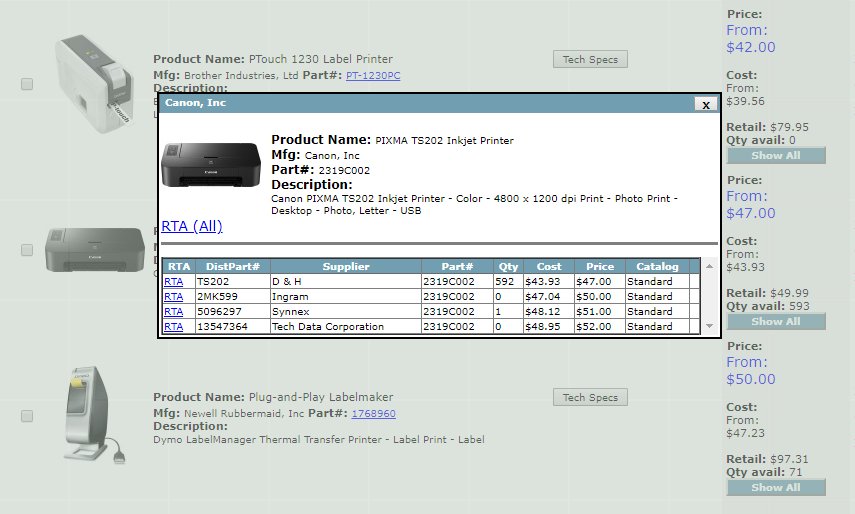Viewport: 855px width, 514px height.
Task: Sort by the Cost column header
Action: click(549, 267)
